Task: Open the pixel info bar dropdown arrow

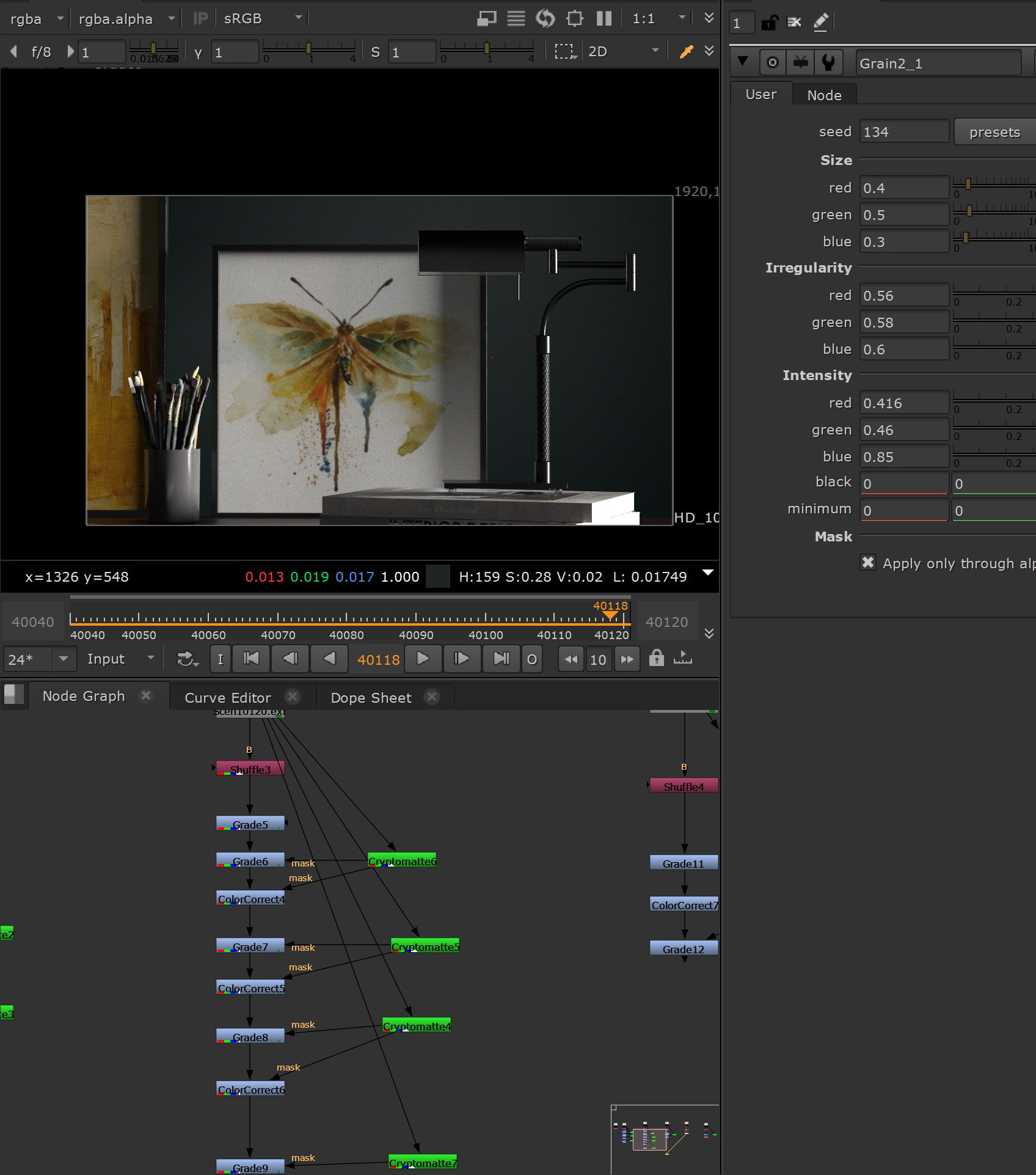Action: coord(708,573)
